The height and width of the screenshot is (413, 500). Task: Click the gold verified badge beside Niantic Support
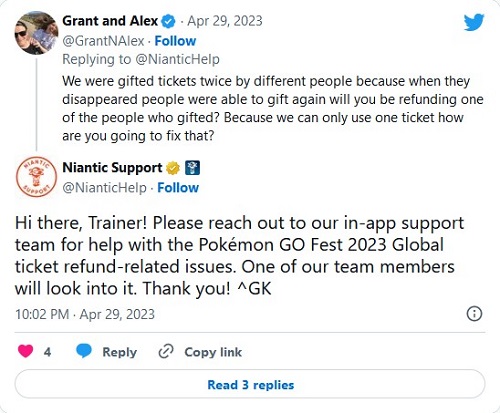click(173, 168)
